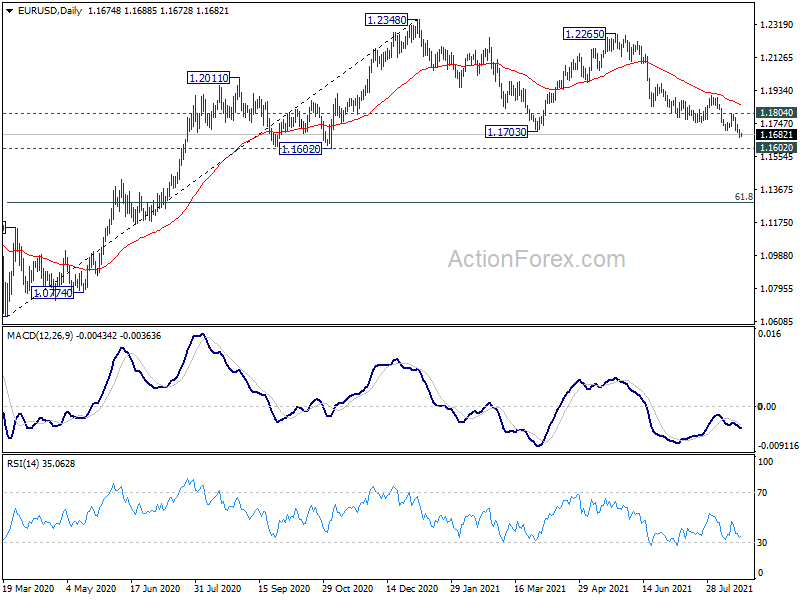Screen dimensions: 800x600
Task: Click the 1.22650 peak price label
Action: click(x=584, y=34)
